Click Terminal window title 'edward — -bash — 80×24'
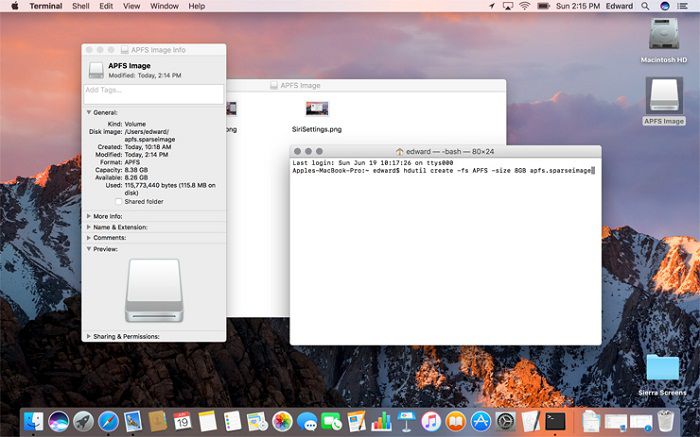The image size is (700, 437). (x=450, y=151)
